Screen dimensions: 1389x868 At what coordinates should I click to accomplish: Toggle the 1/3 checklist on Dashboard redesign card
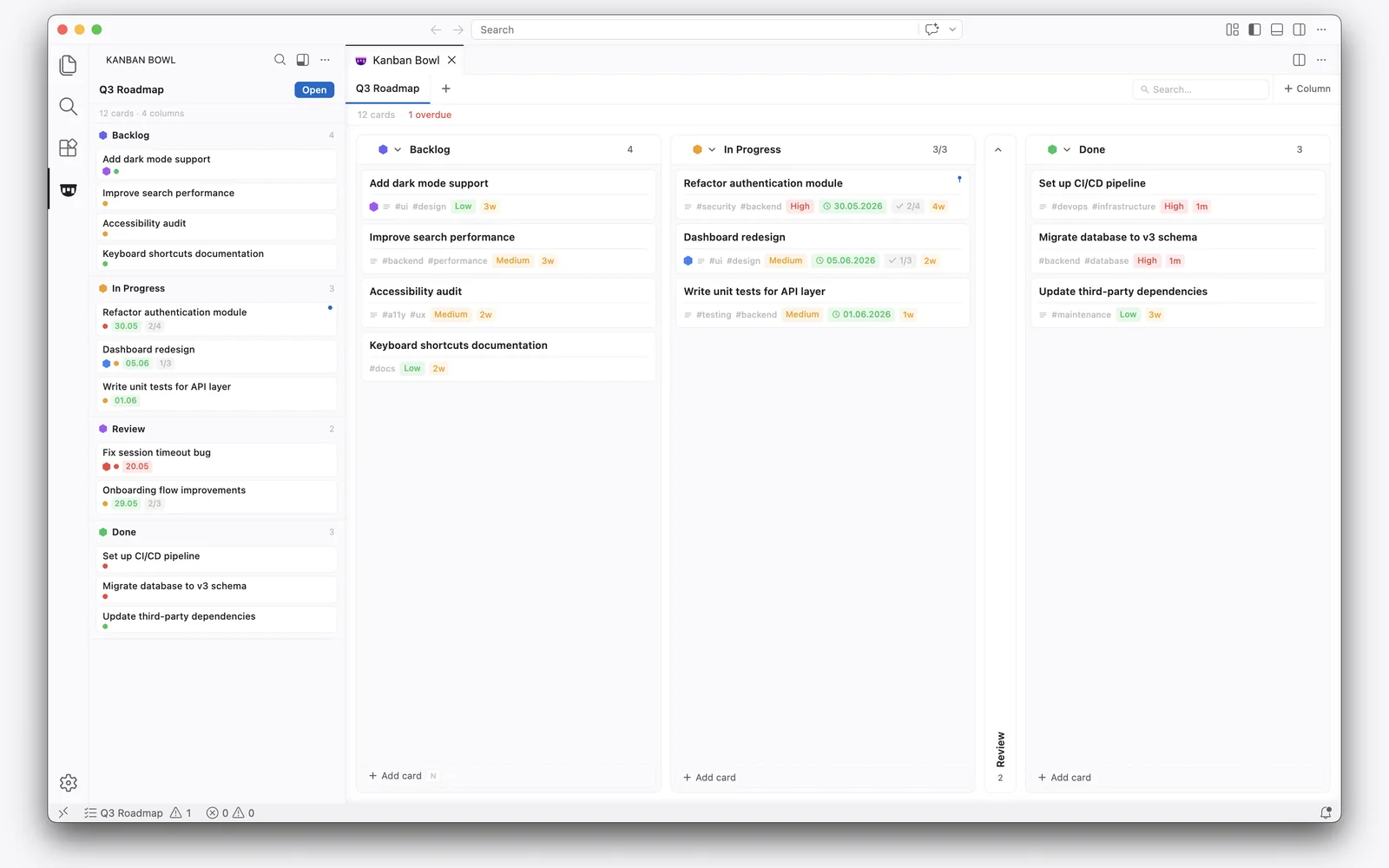(900, 260)
